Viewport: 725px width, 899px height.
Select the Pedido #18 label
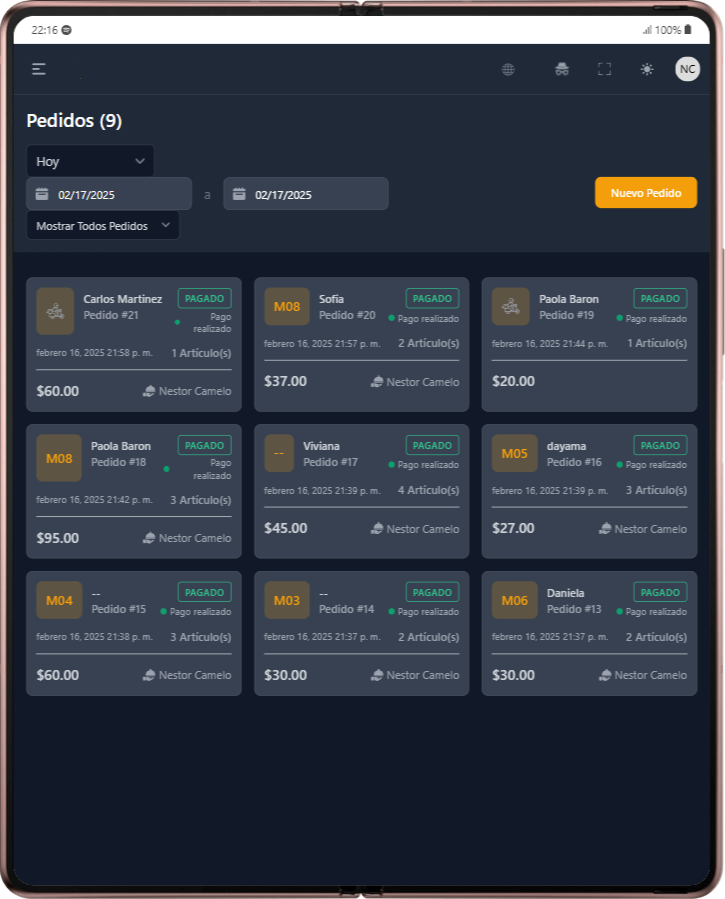[119, 462]
